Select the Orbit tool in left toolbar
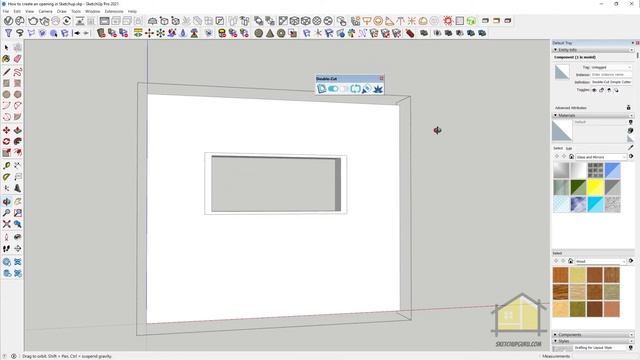Viewport: 640px width, 360px height. (7, 202)
